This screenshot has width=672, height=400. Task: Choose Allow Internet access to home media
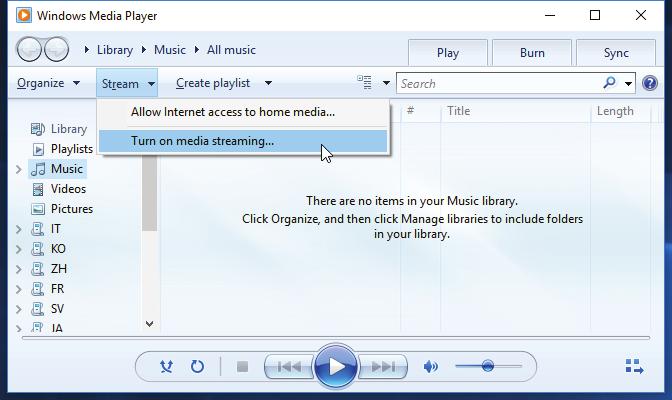243,112
